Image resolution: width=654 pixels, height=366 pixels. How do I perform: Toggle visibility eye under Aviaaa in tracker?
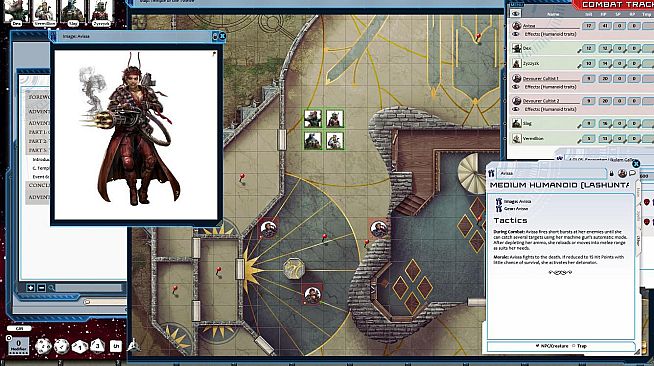pos(516,34)
